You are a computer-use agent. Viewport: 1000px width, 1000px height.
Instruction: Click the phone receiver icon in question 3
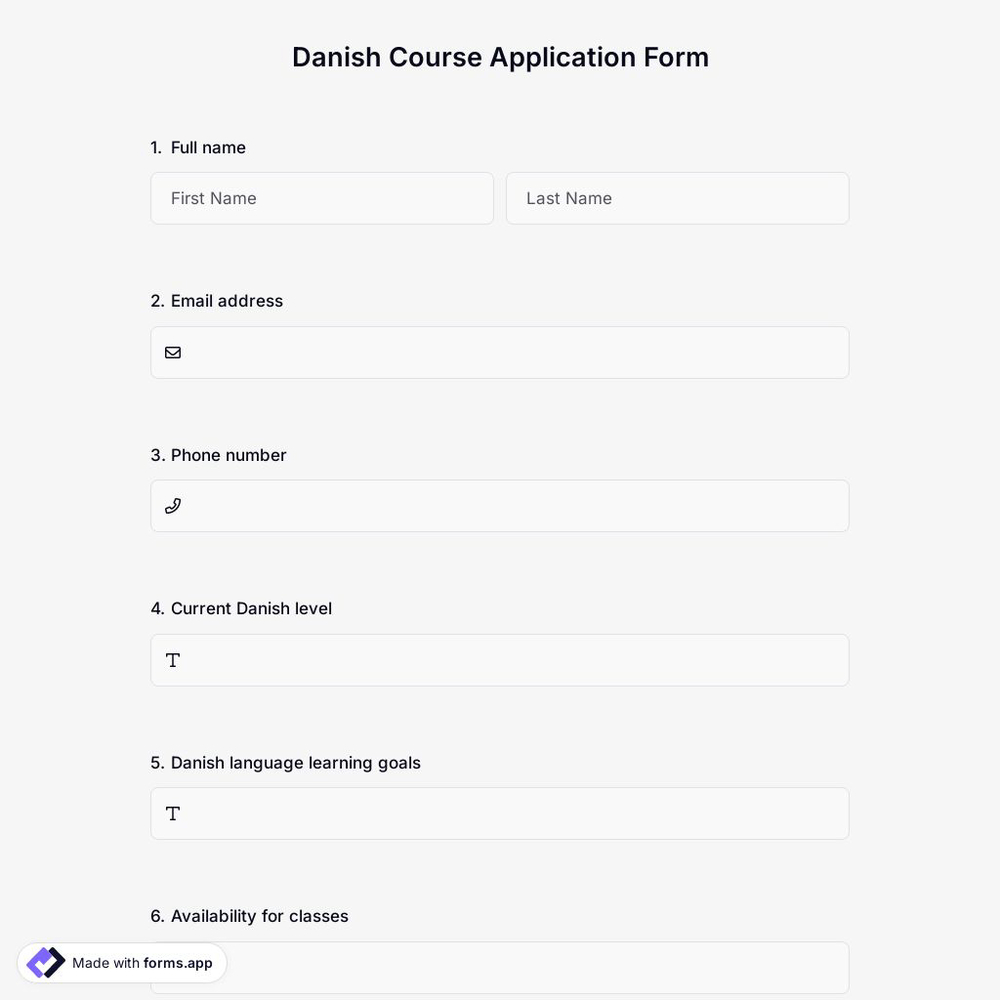pyautogui.click(x=172, y=505)
